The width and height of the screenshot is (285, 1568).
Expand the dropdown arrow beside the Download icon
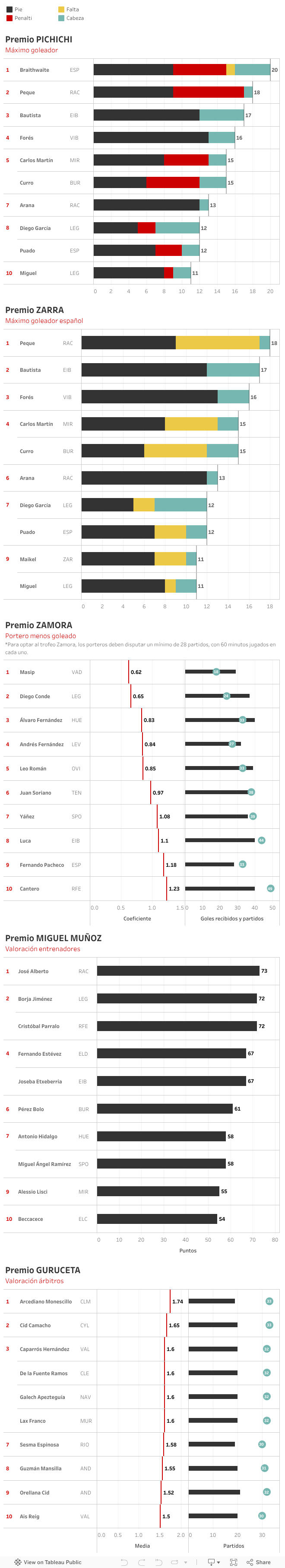pyautogui.click(x=218, y=1562)
